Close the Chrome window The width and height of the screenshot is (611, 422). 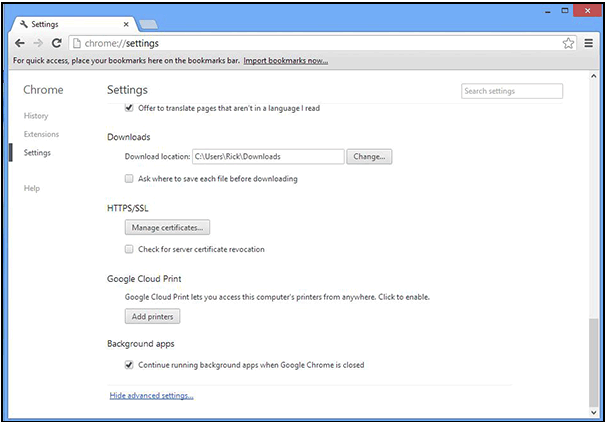pos(587,11)
